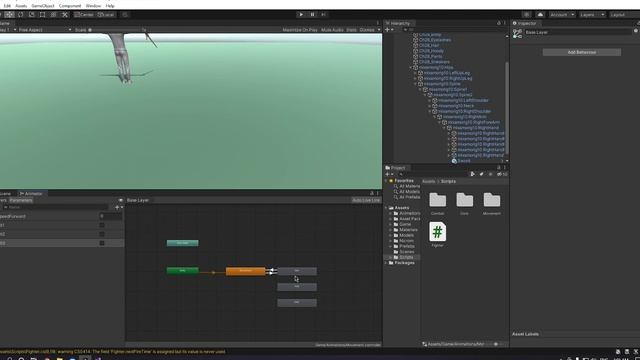Lock the Animator panel
This screenshot has width=640, height=360.
coord(371,193)
